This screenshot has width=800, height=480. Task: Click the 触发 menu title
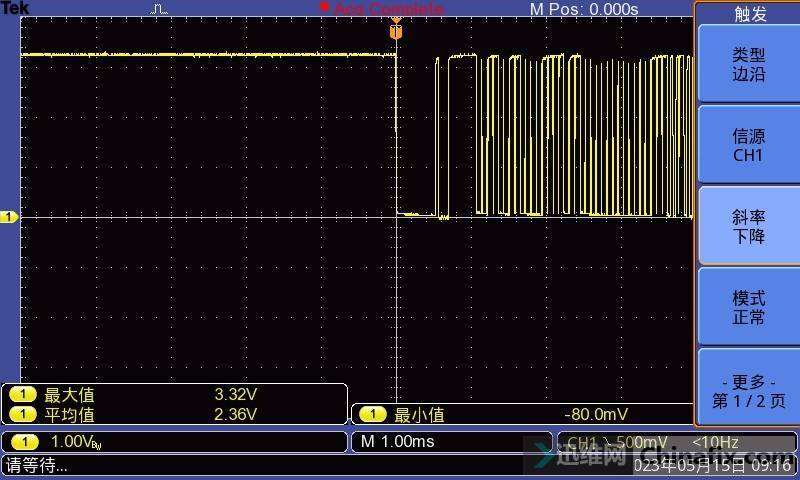[x=750, y=14]
